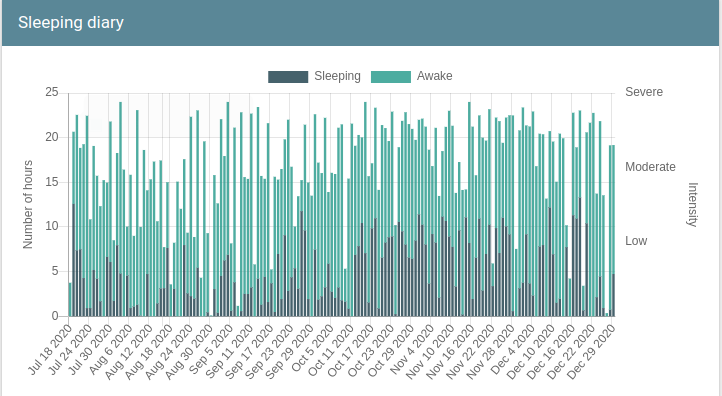The image size is (722, 396).
Task: Select the Aug 30 2020 date label
Action: pos(188,352)
